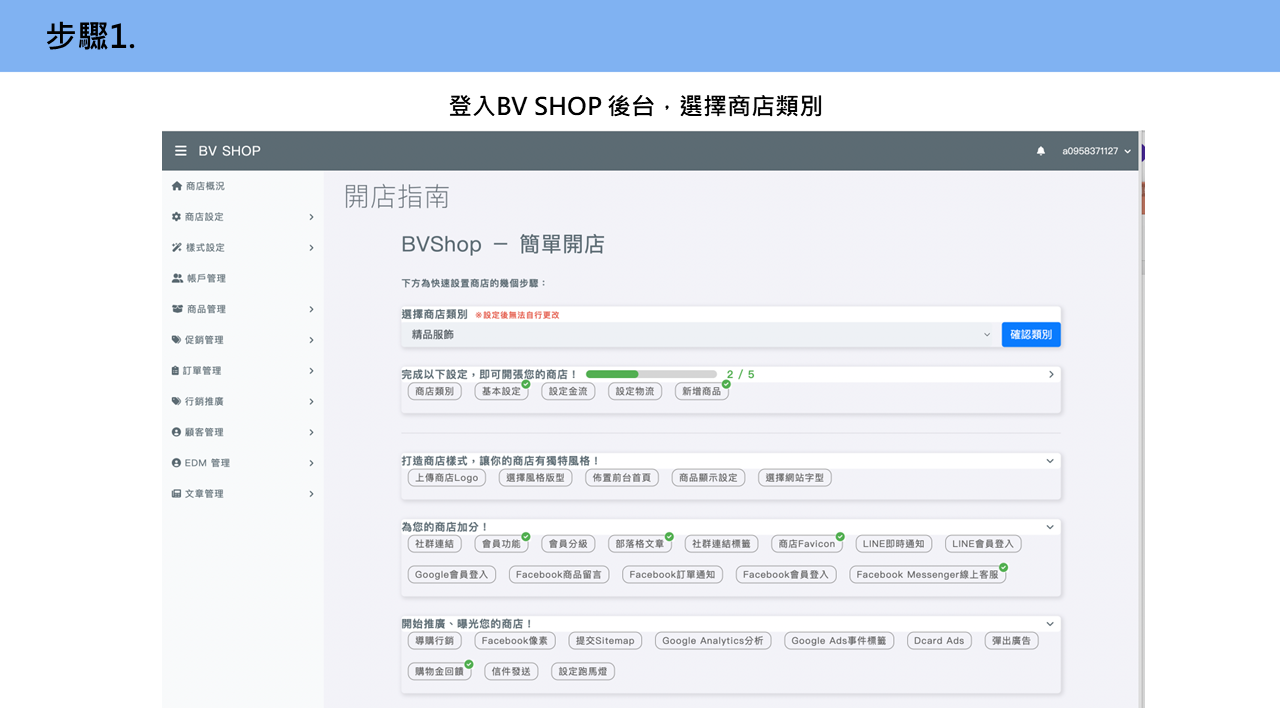Click the notification bell icon
1280x720 pixels.
pos(1041,151)
